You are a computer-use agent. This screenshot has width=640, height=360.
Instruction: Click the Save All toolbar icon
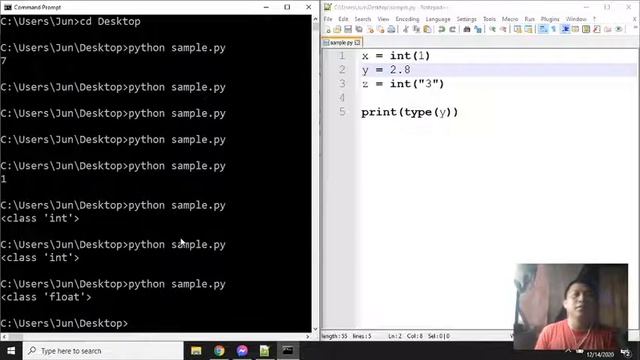point(359,29)
